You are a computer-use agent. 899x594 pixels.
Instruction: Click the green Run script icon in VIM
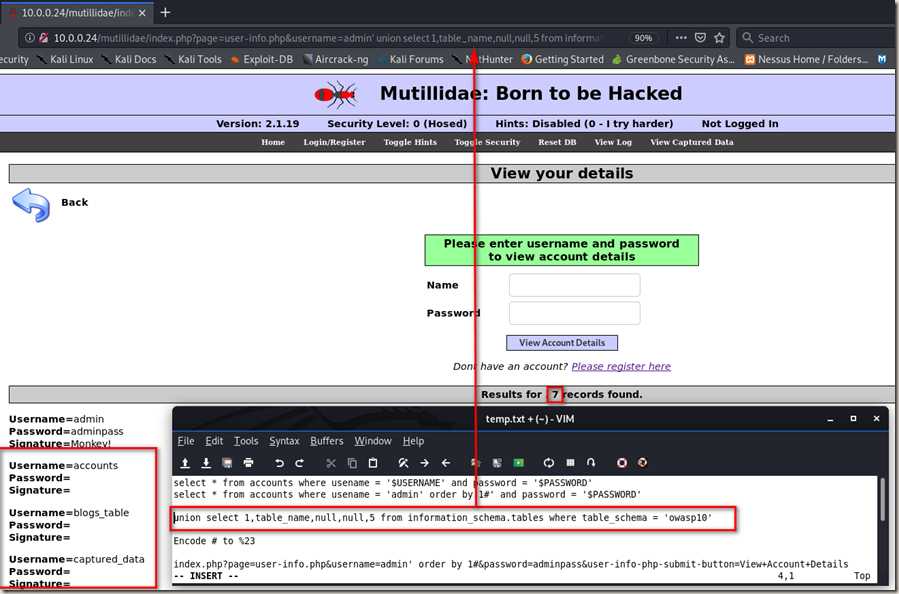click(518, 463)
